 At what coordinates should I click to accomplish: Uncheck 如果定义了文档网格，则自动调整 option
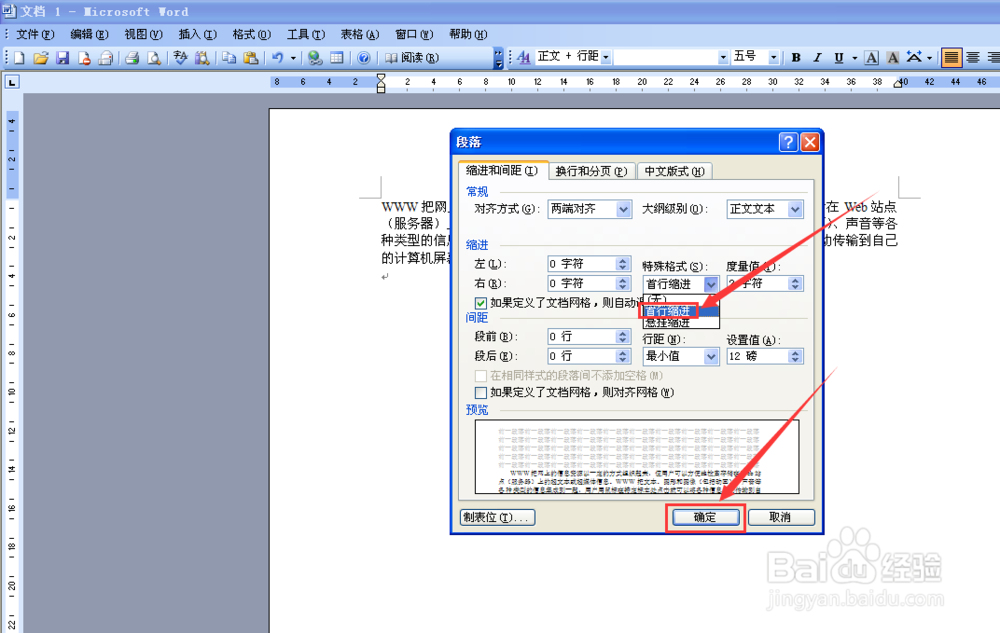coord(482,303)
